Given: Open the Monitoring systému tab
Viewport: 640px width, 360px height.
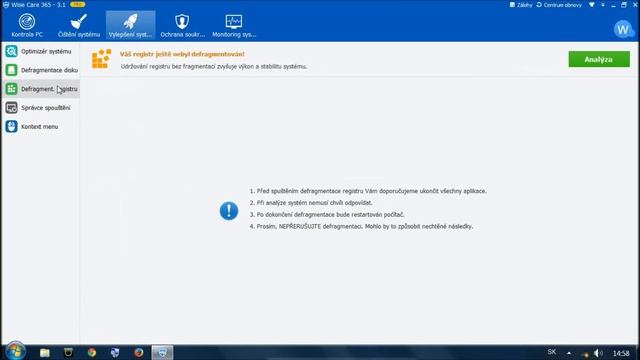Looking at the screenshot, I should click(234, 25).
